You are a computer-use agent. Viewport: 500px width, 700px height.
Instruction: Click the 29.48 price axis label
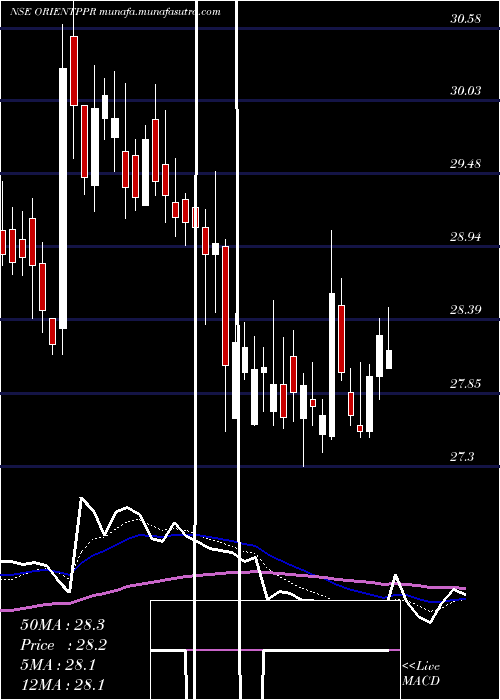coord(465,164)
